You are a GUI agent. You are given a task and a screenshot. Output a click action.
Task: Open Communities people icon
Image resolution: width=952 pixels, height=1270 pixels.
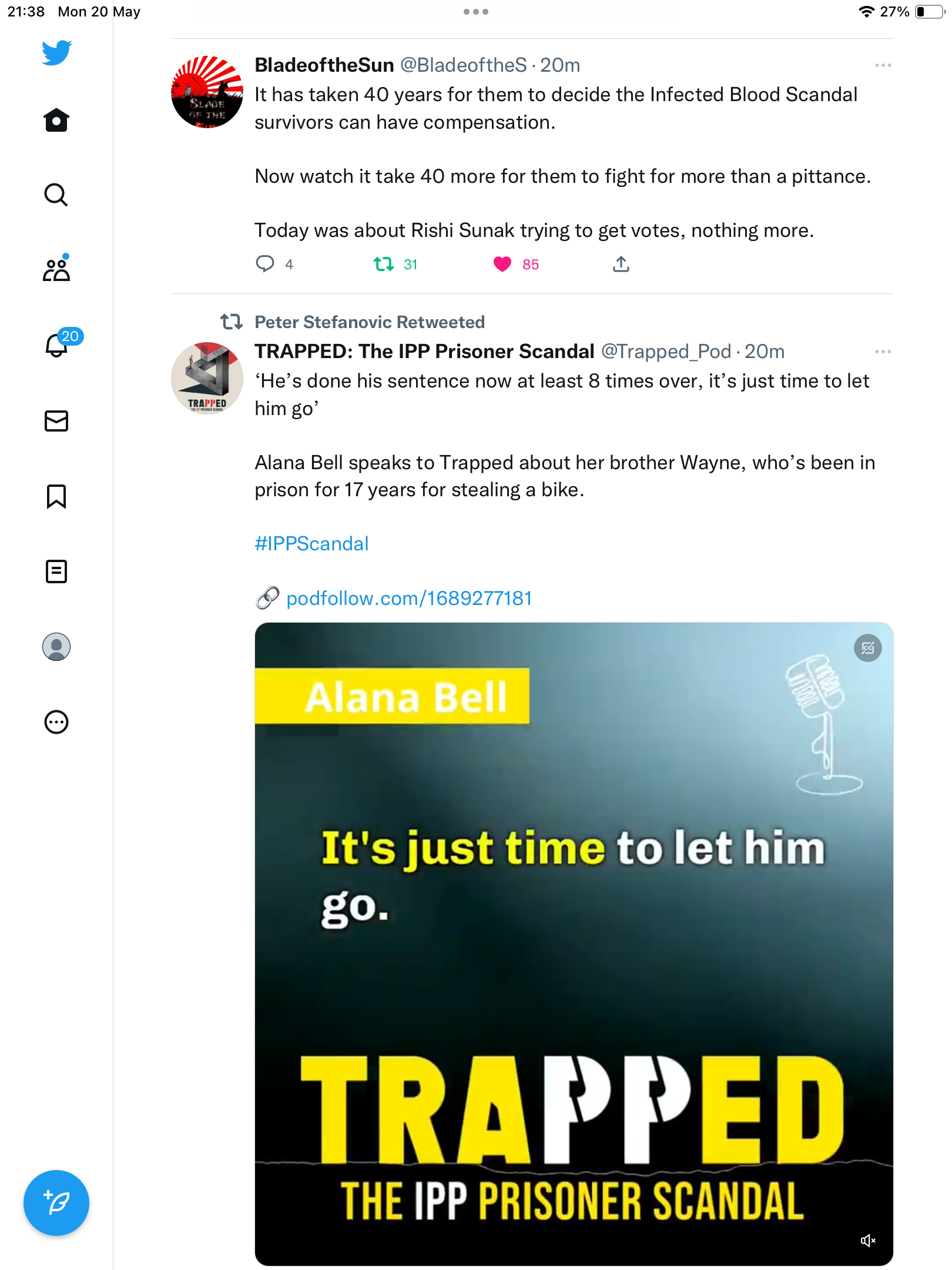(x=56, y=268)
